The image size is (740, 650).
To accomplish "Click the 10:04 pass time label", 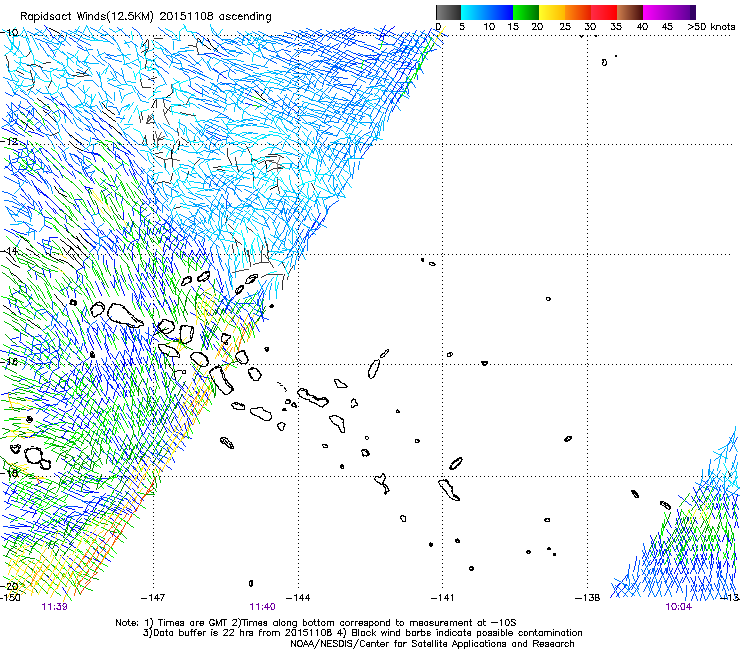I will pos(679,607).
